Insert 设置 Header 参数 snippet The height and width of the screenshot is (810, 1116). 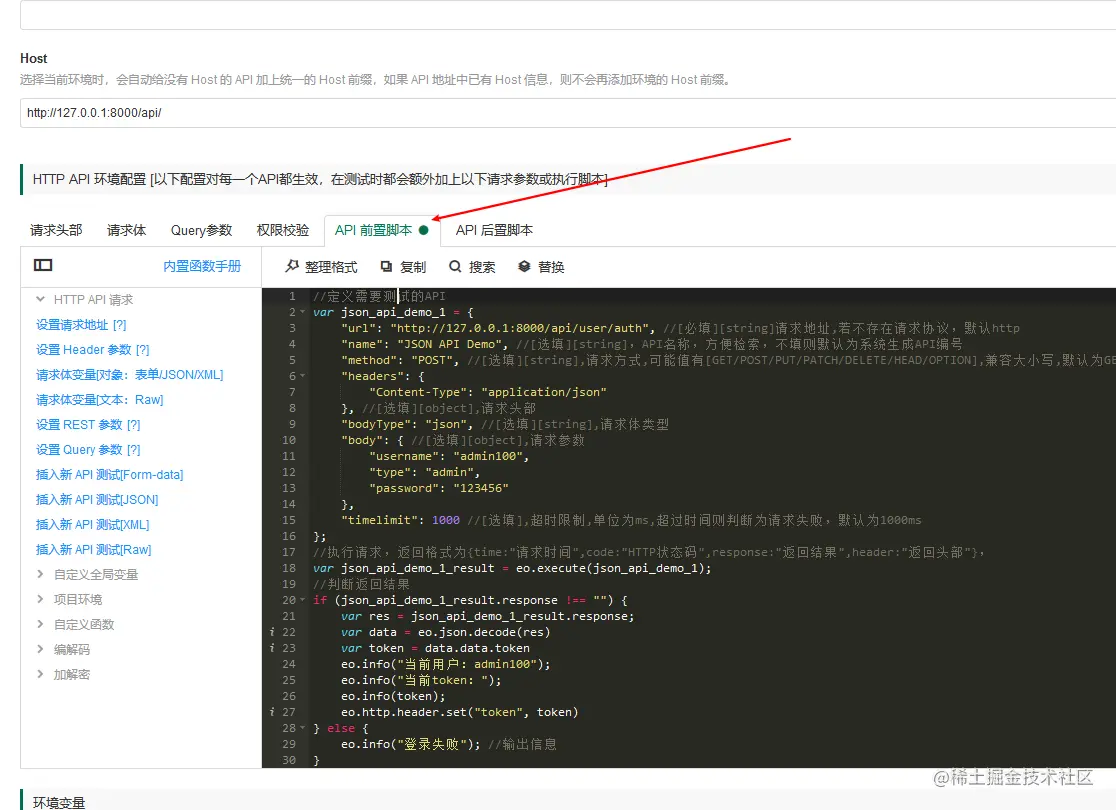(x=93, y=349)
